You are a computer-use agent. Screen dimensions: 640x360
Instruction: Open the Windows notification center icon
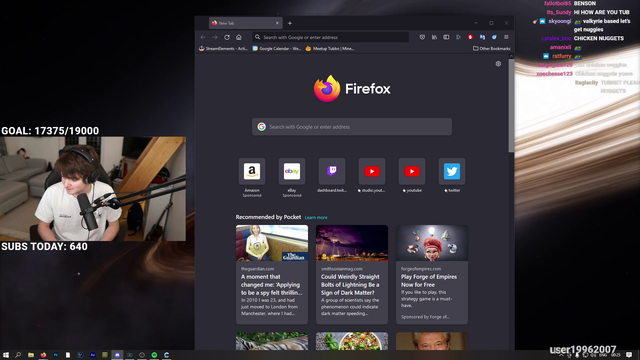point(629,355)
